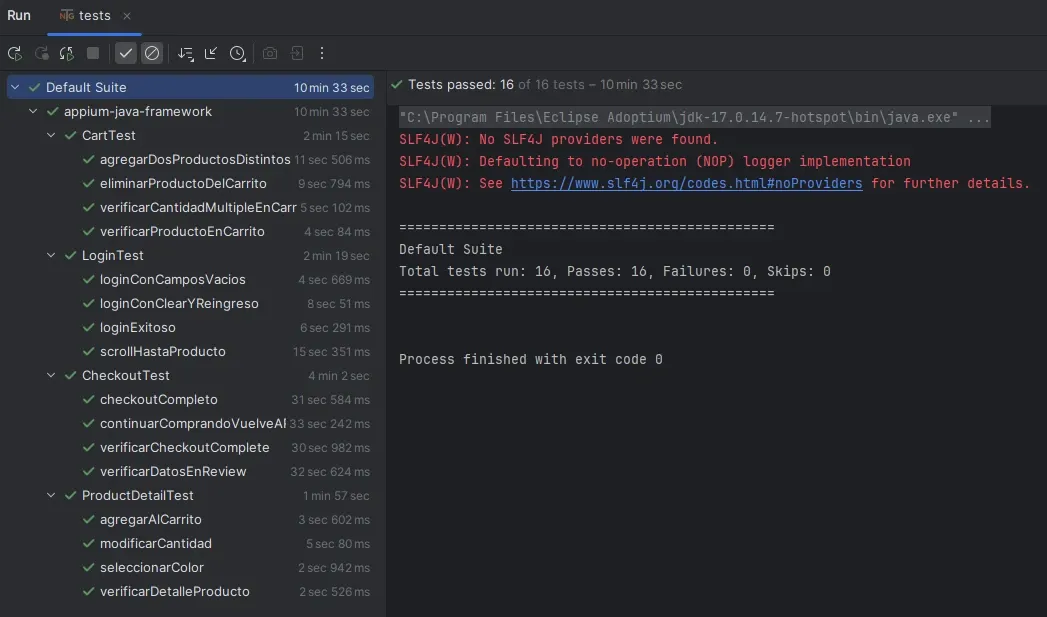Click 'No SLF4J providers were found' line
This screenshot has height=617, width=1047.
tap(559, 140)
